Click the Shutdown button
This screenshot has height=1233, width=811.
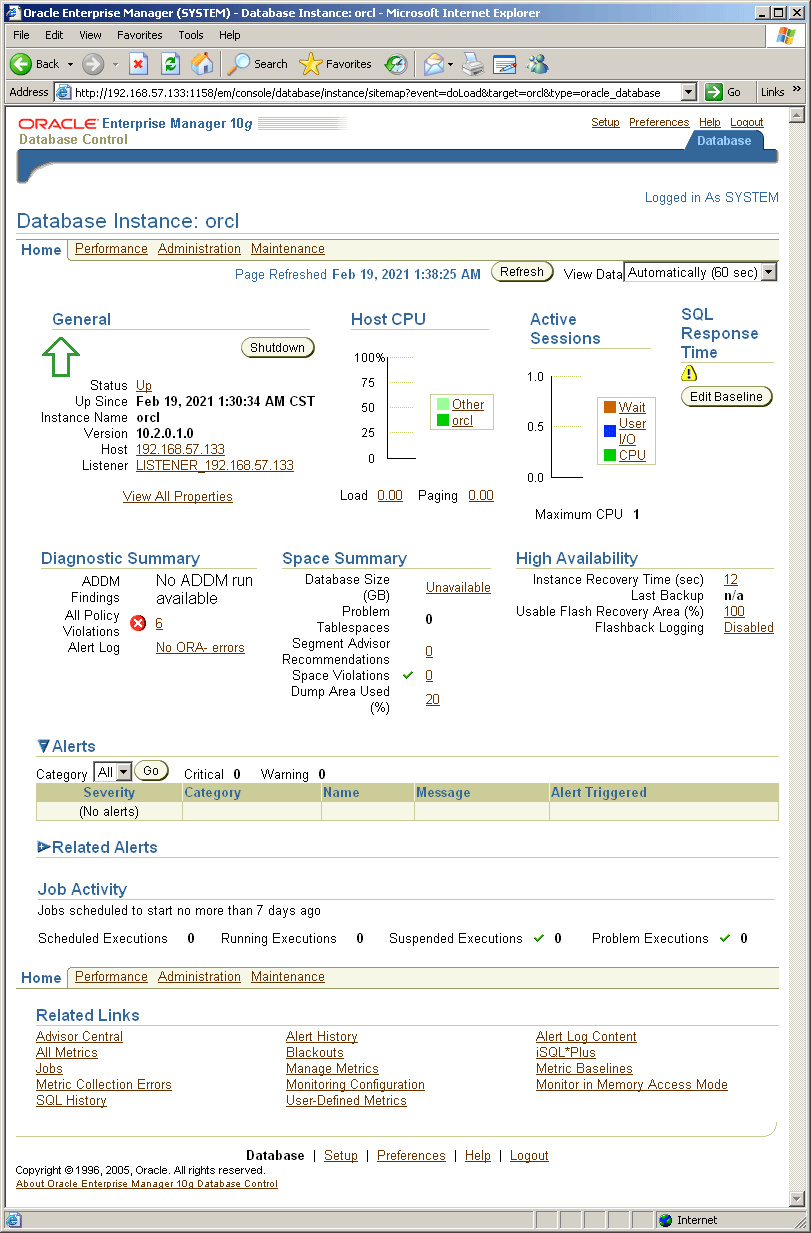(278, 348)
